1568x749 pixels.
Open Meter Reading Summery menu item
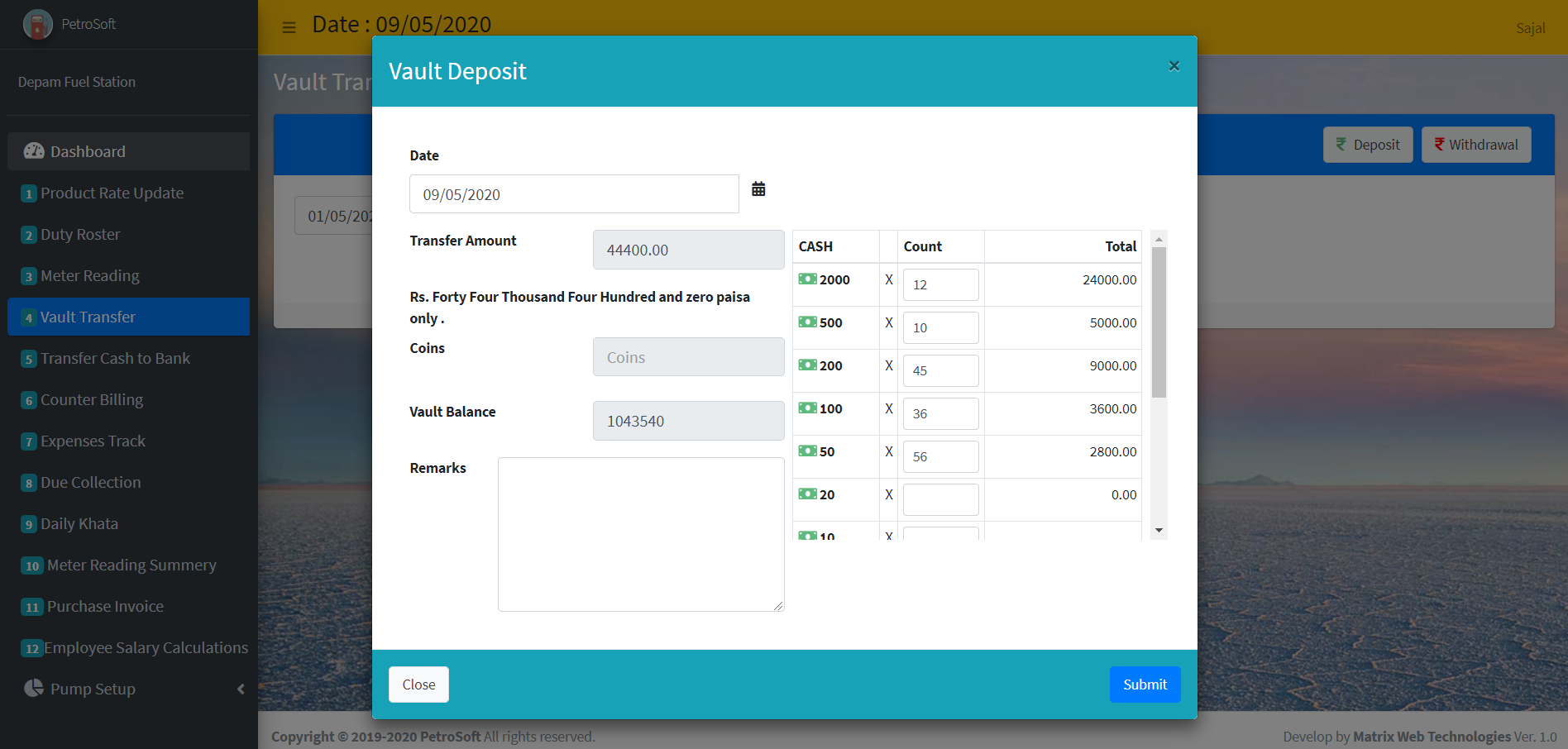pyautogui.click(x=131, y=565)
